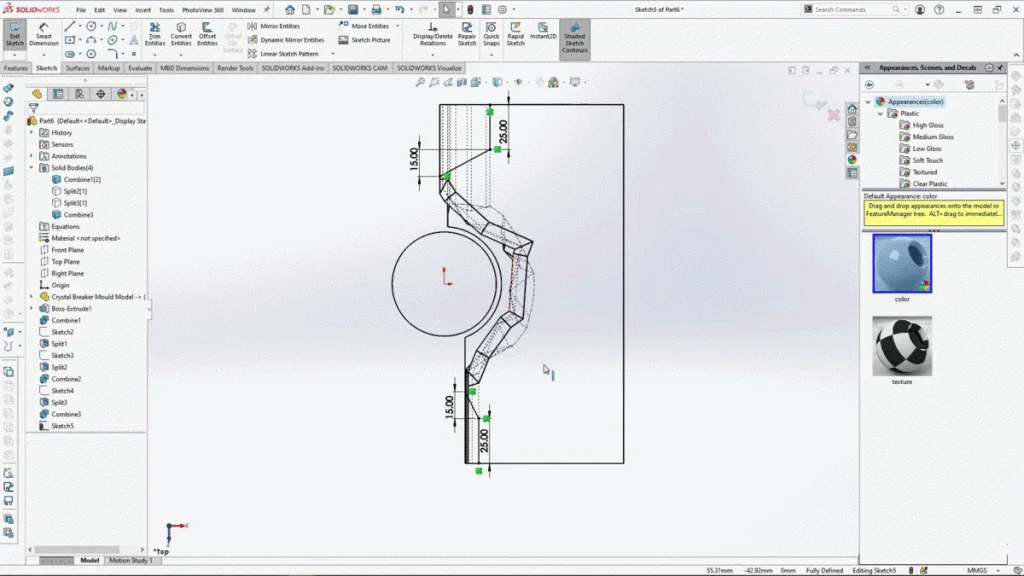Pick the checkered texture thumbnail
This screenshot has height=576, width=1024.
pyautogui.click(x=901, y=346)
